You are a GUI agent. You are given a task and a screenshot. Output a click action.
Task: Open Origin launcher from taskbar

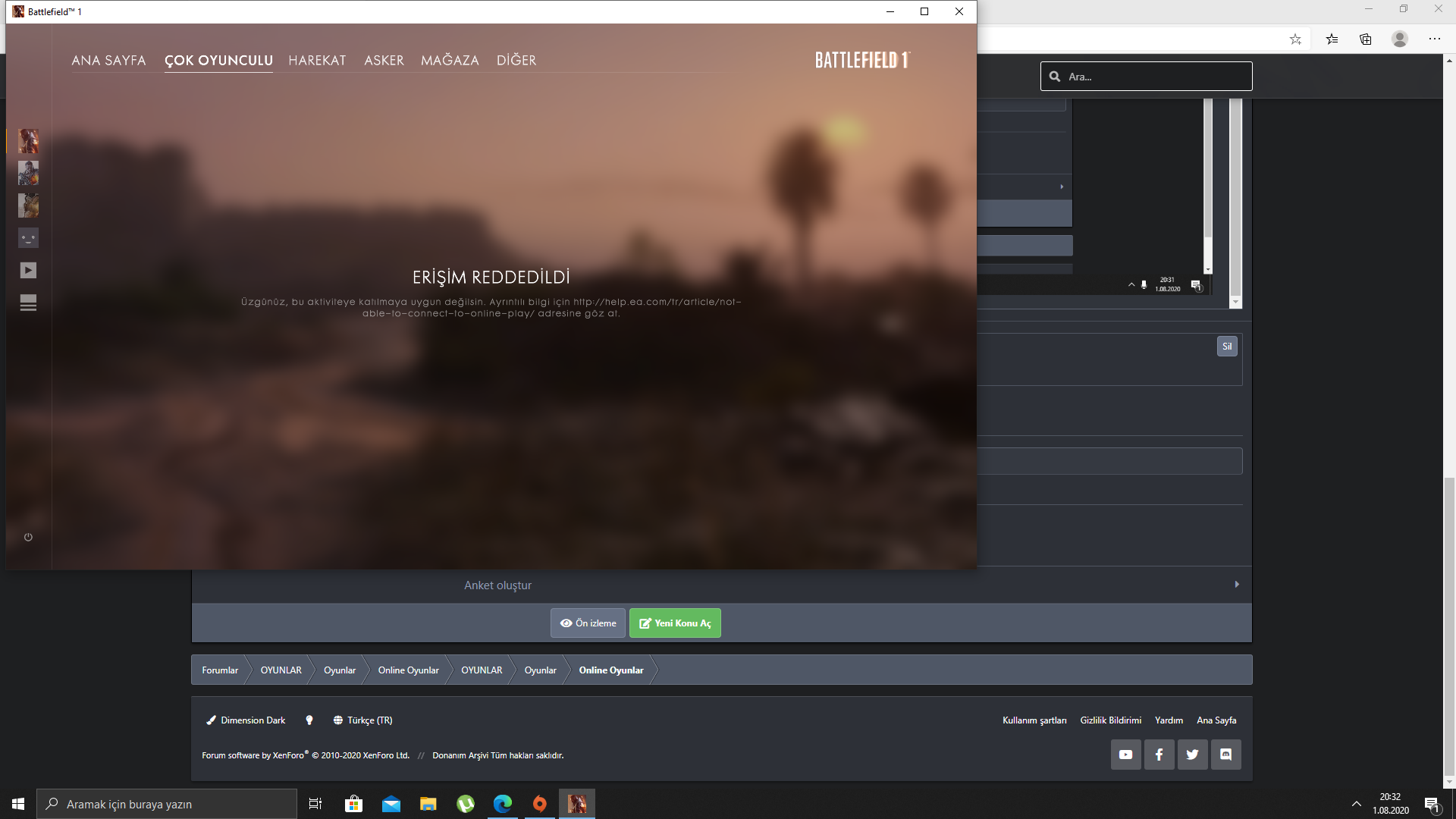point(540,804)
